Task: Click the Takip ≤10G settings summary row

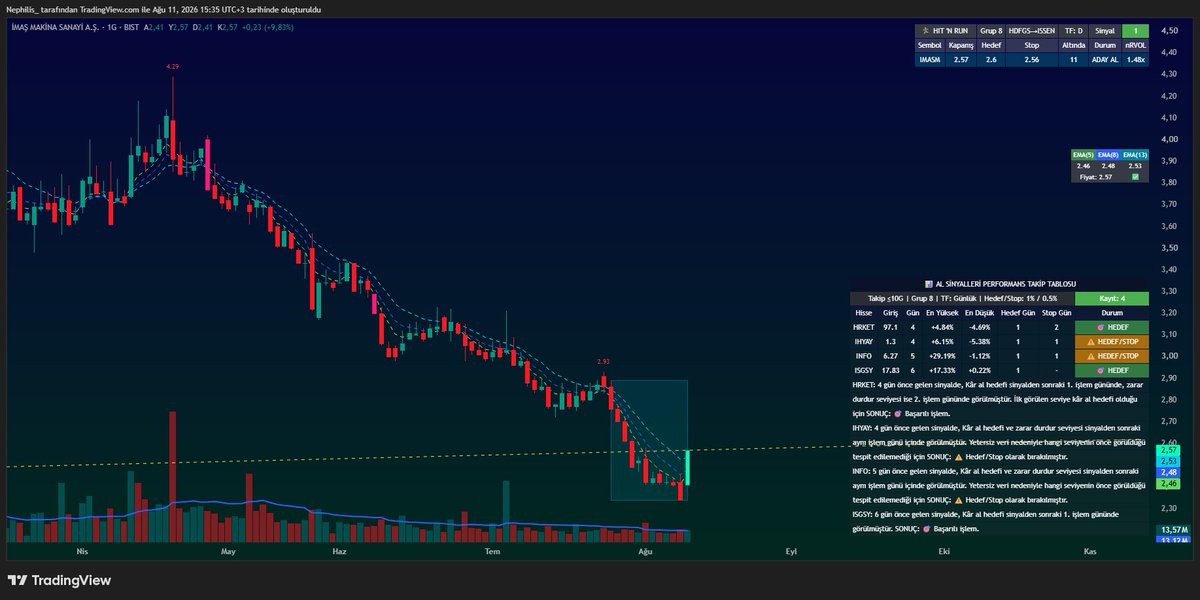Action: click(x=961, y=298)
